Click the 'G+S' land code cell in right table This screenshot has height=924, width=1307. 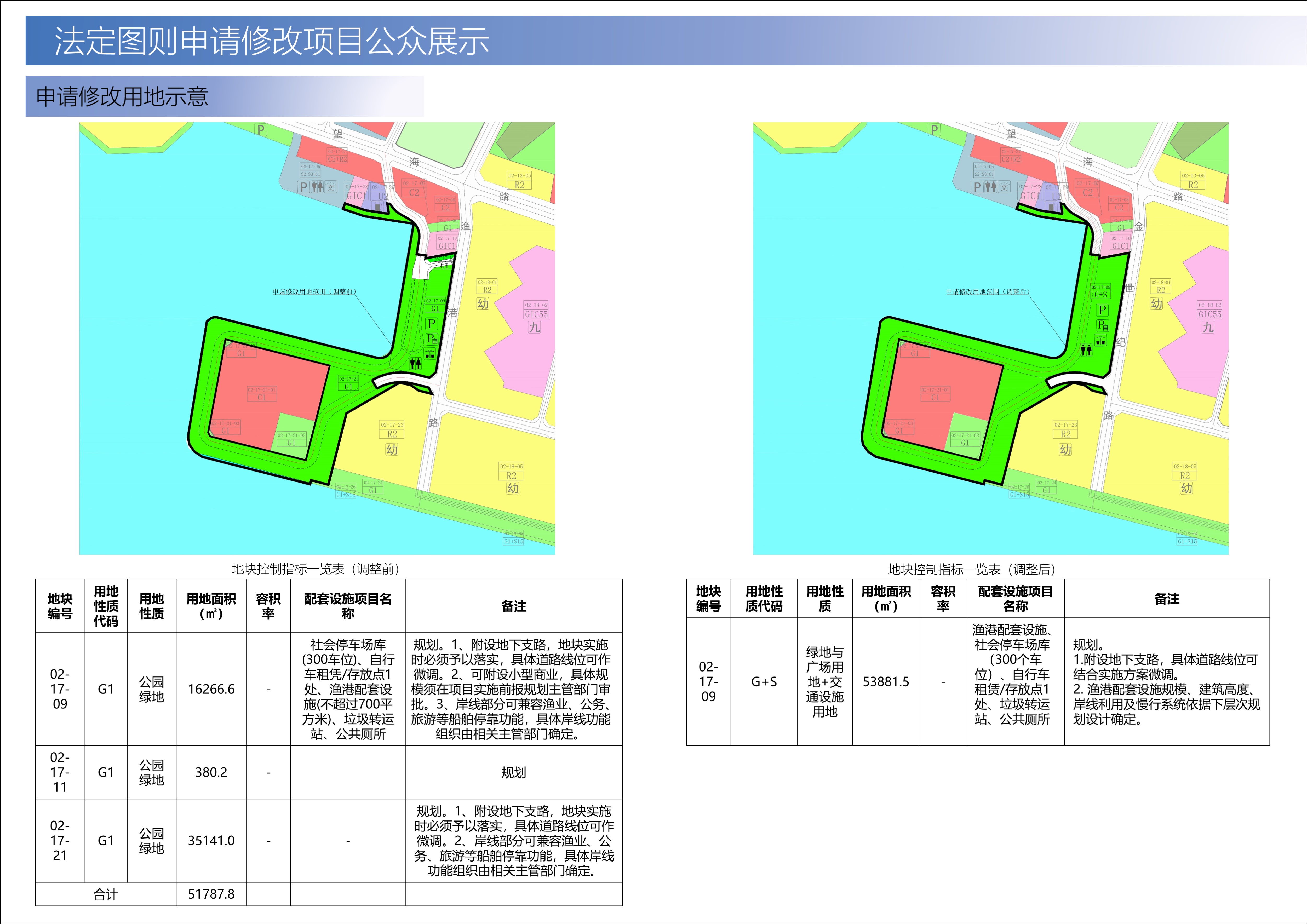click(x=763, y=681)
